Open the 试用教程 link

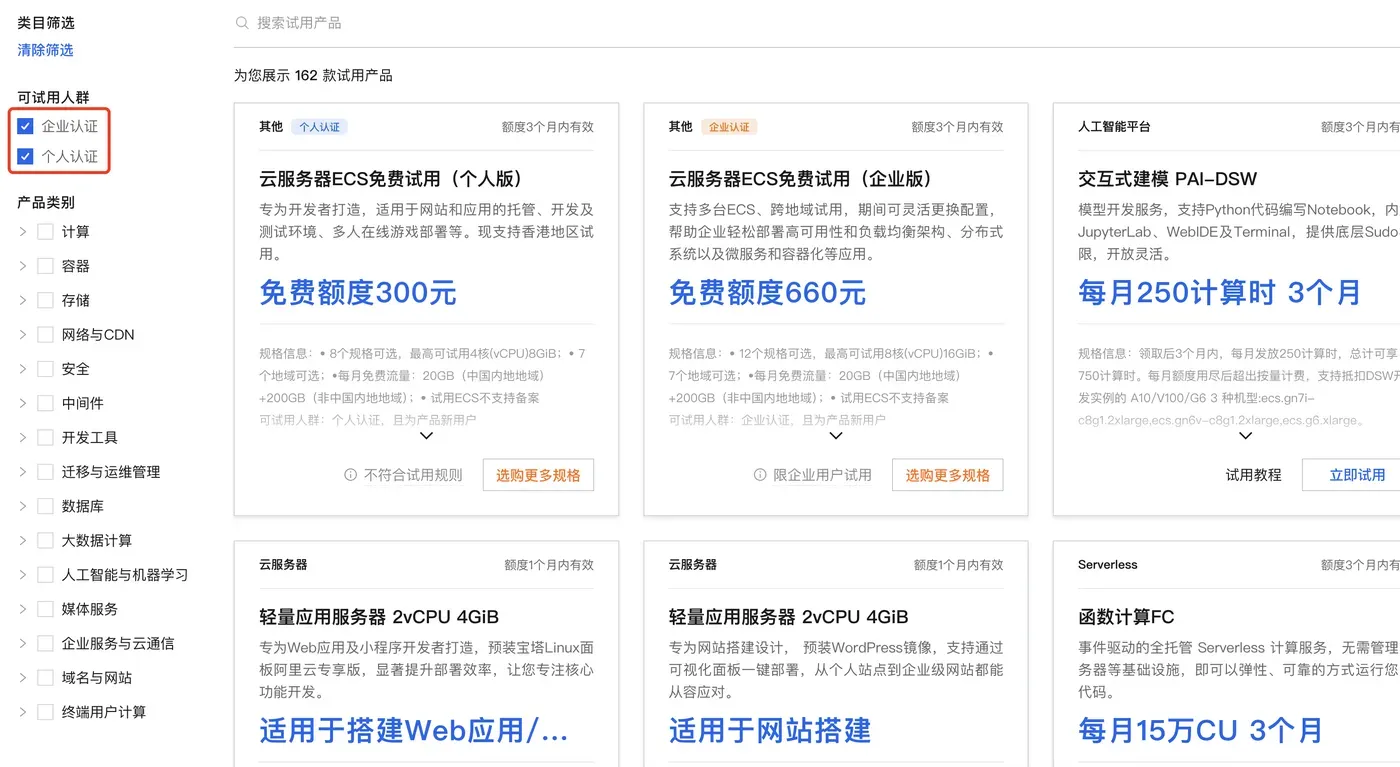click(x=1253, y=475)
